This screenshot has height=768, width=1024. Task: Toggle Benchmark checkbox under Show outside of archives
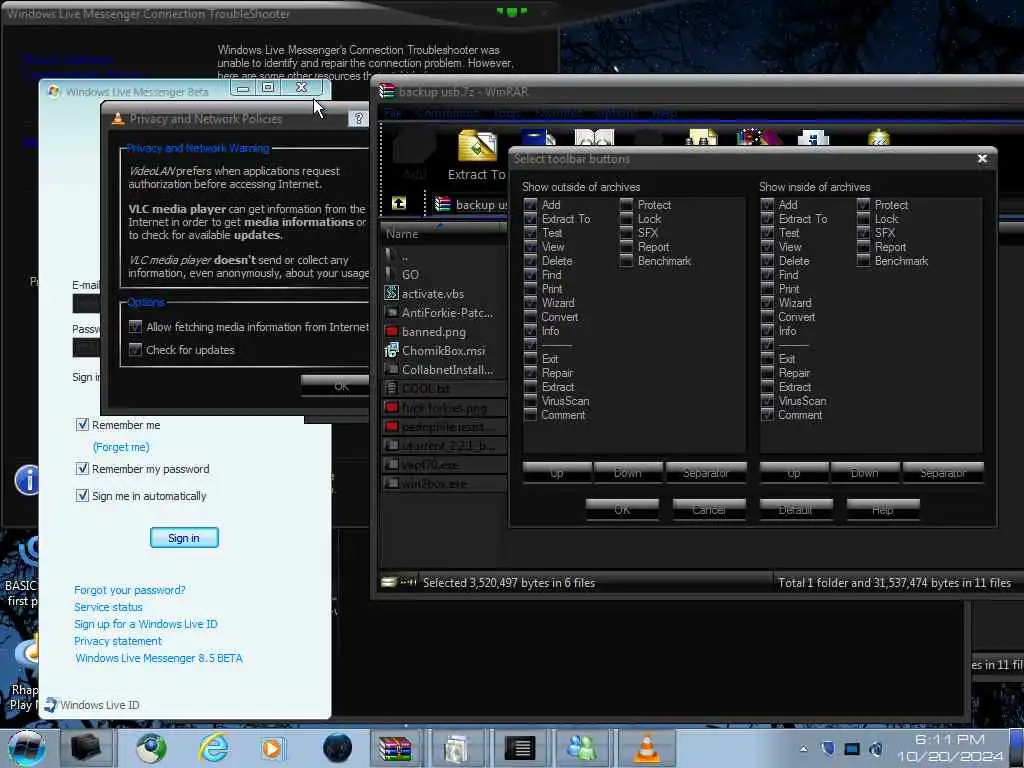626,261
